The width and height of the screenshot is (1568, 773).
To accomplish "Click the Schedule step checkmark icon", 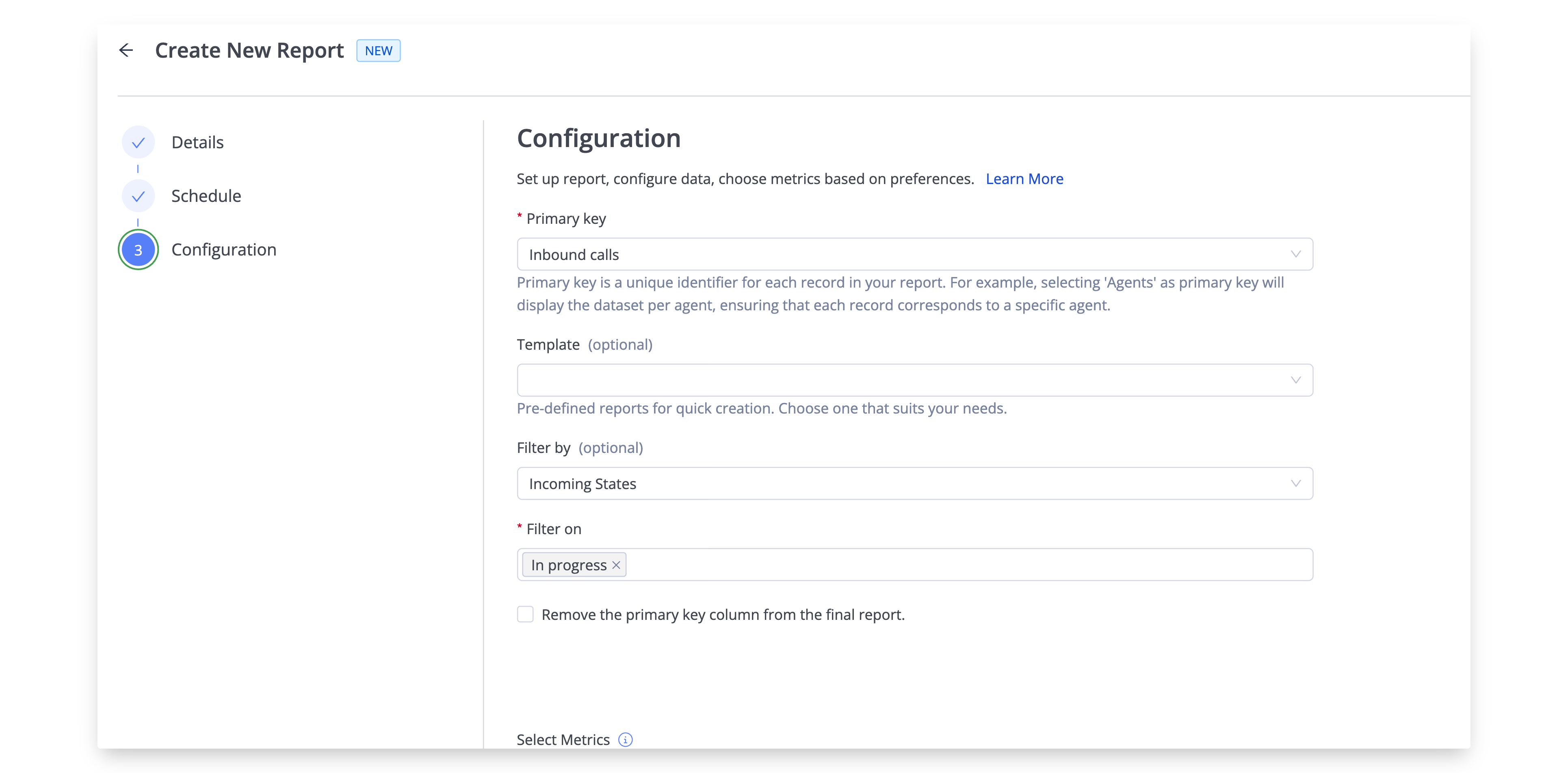I will 138,196.
